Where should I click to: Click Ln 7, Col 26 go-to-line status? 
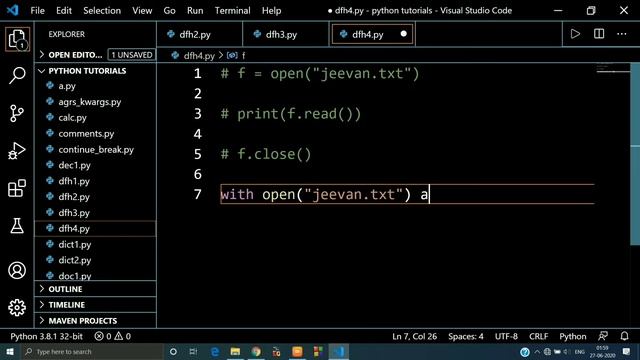414,336
